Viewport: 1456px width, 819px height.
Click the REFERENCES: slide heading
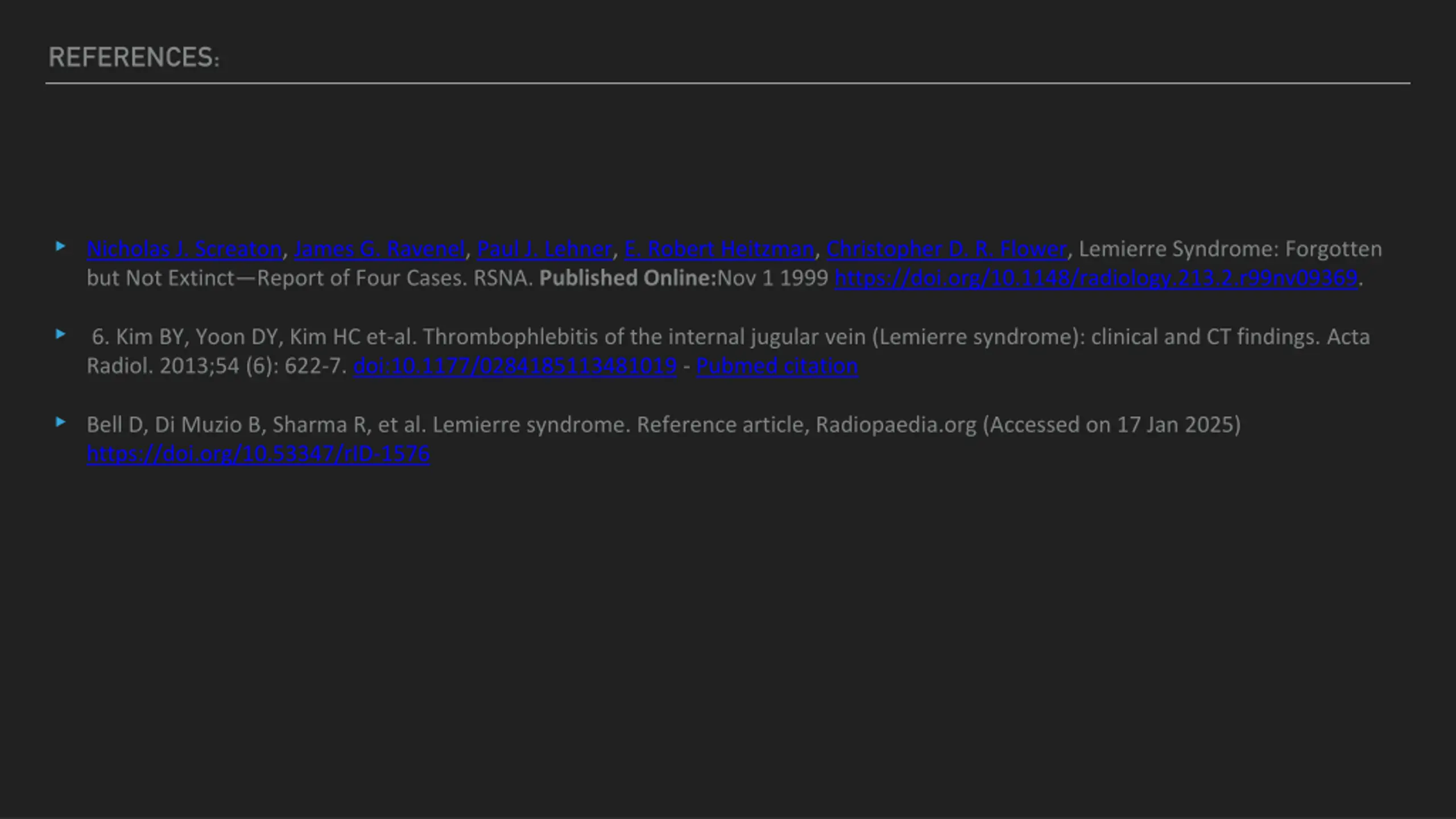(134, 57)
